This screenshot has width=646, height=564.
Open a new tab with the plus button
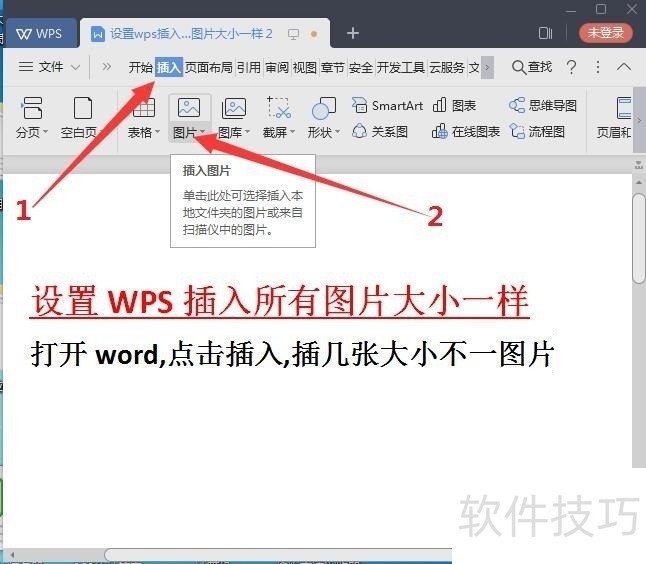click(353, 33)
